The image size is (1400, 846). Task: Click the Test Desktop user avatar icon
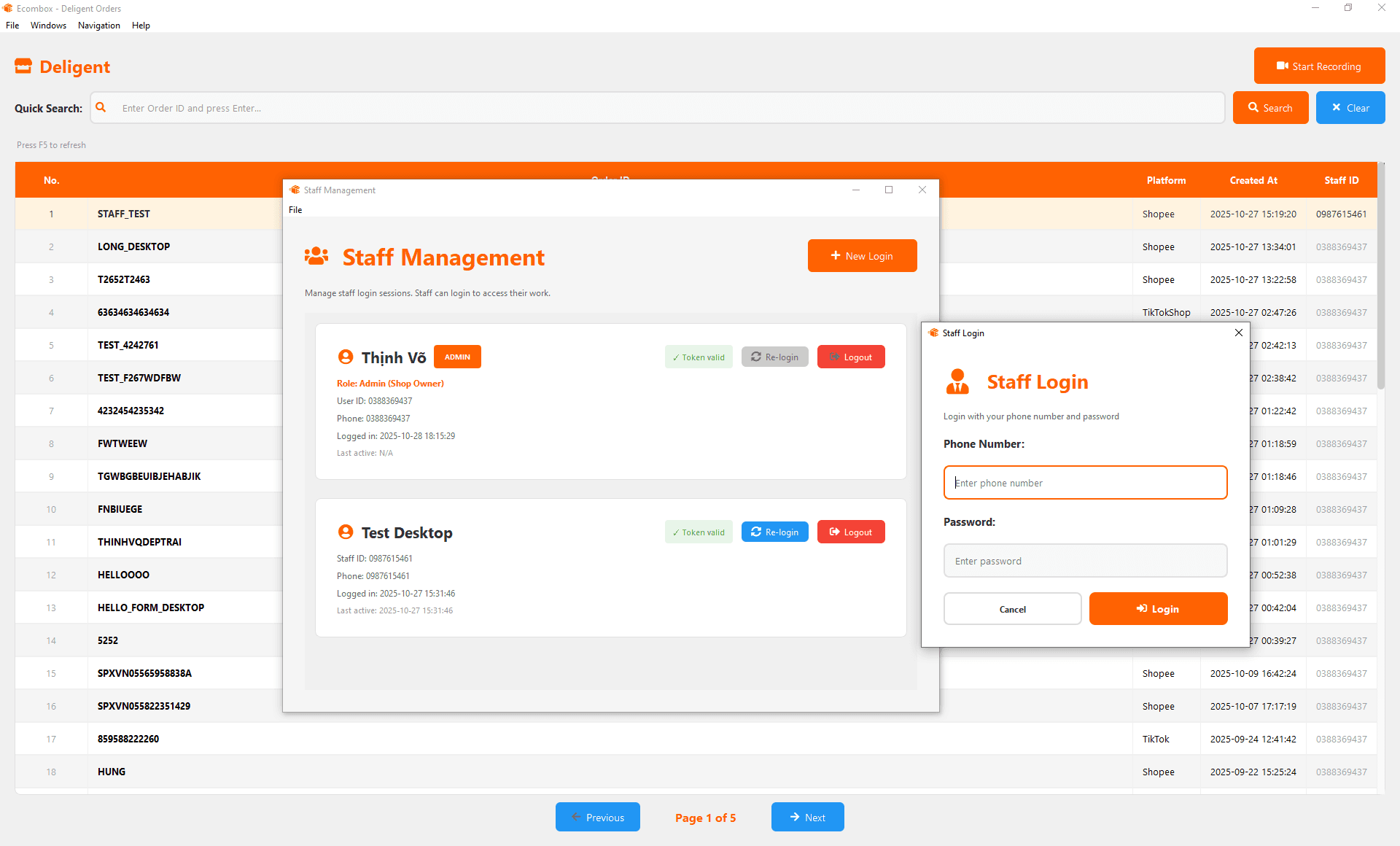point(346,532)
